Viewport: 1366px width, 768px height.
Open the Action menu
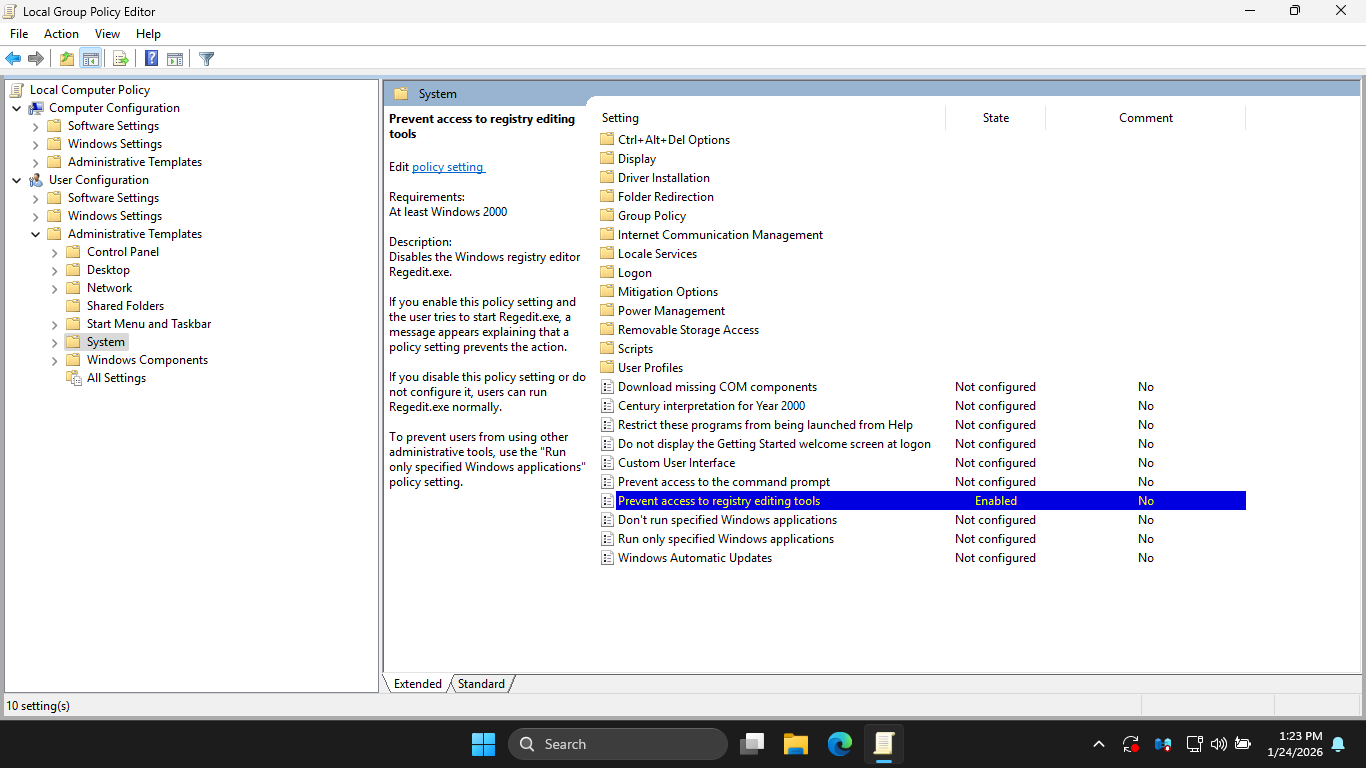pyautogui.click(x=61, y=34)
